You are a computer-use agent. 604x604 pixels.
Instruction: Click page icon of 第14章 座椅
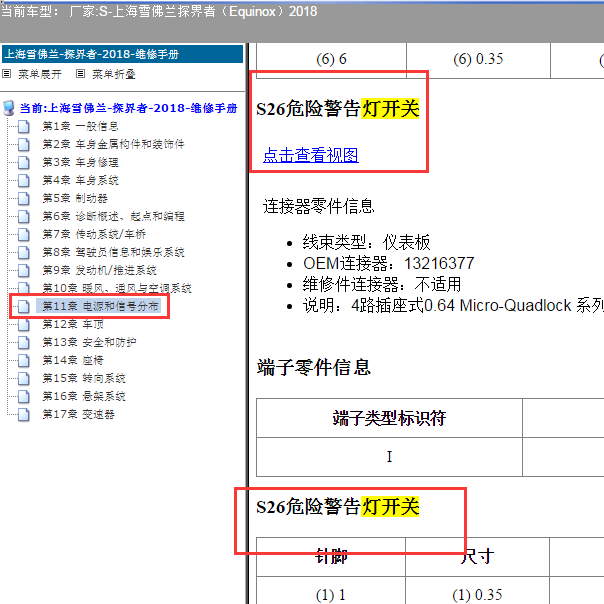(x=24, y=360)
